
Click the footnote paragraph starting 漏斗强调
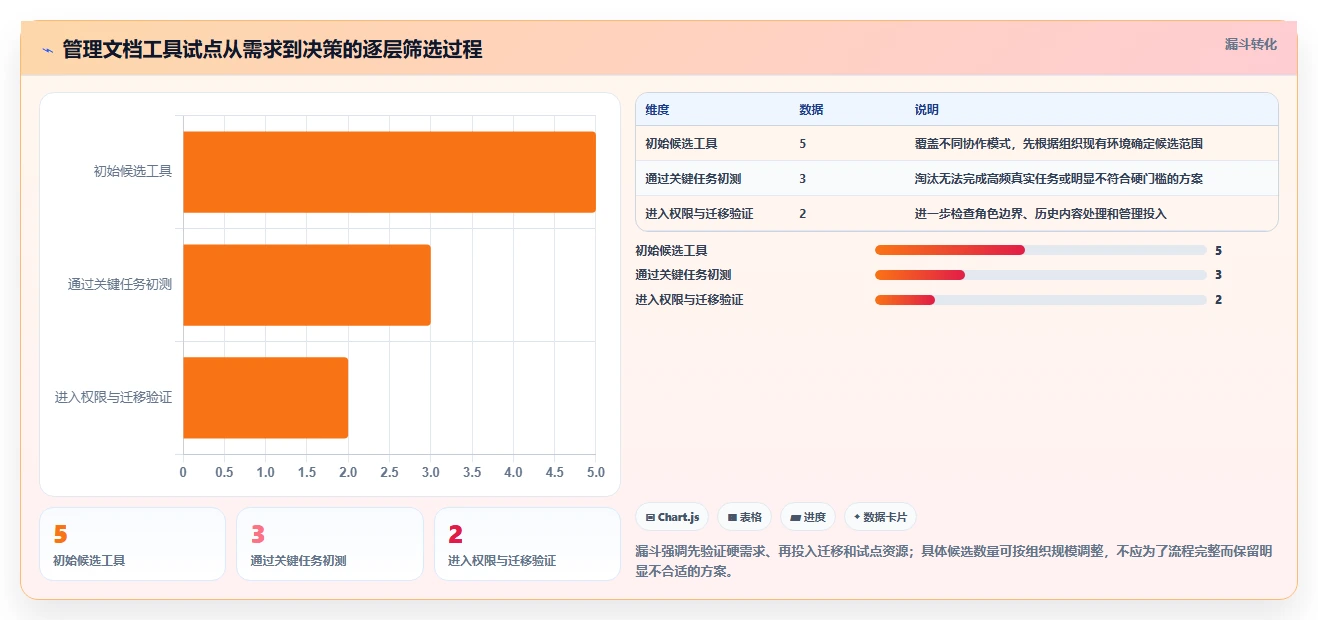(954, 561)
